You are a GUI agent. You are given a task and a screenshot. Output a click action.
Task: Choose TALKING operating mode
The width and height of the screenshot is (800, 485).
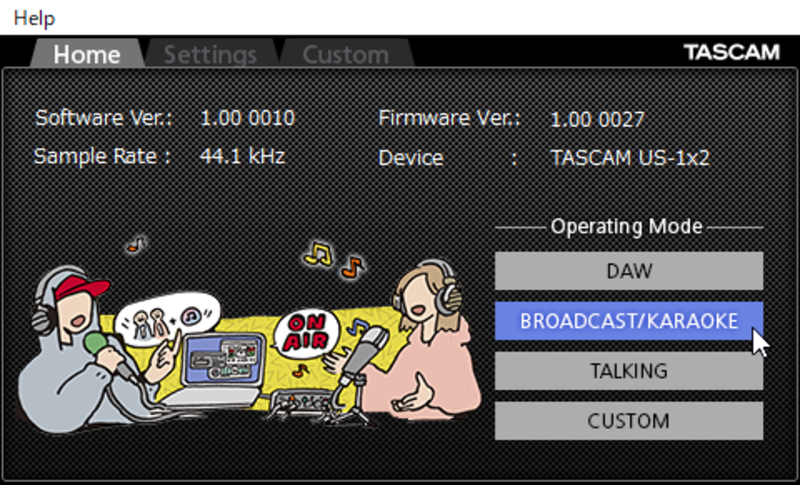tap(629, 371)
